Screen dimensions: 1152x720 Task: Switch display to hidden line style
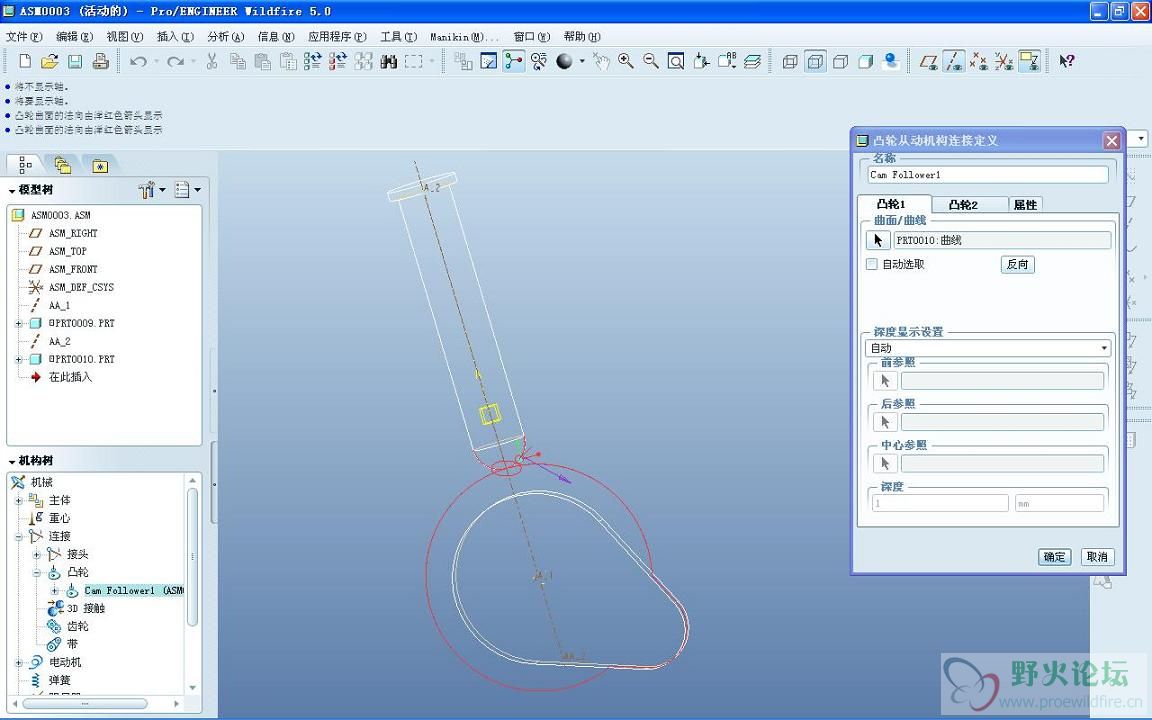pyautogui.click(x=816, y=62)
